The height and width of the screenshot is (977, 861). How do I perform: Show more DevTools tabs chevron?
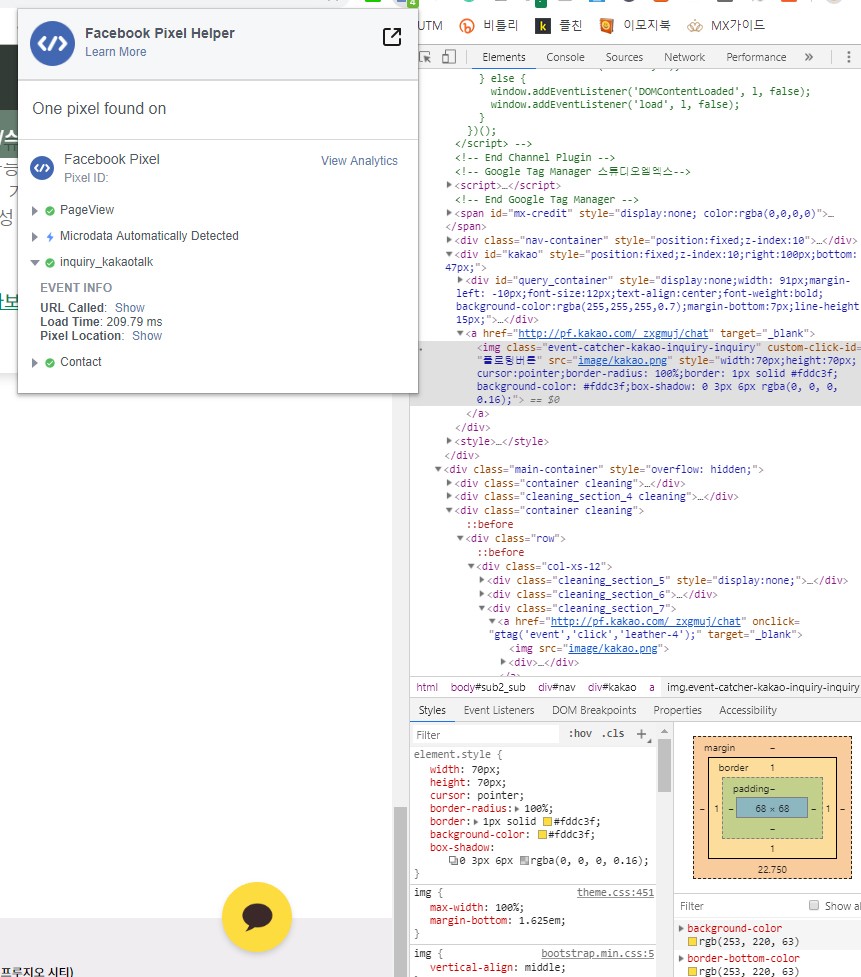click(809, 57)
